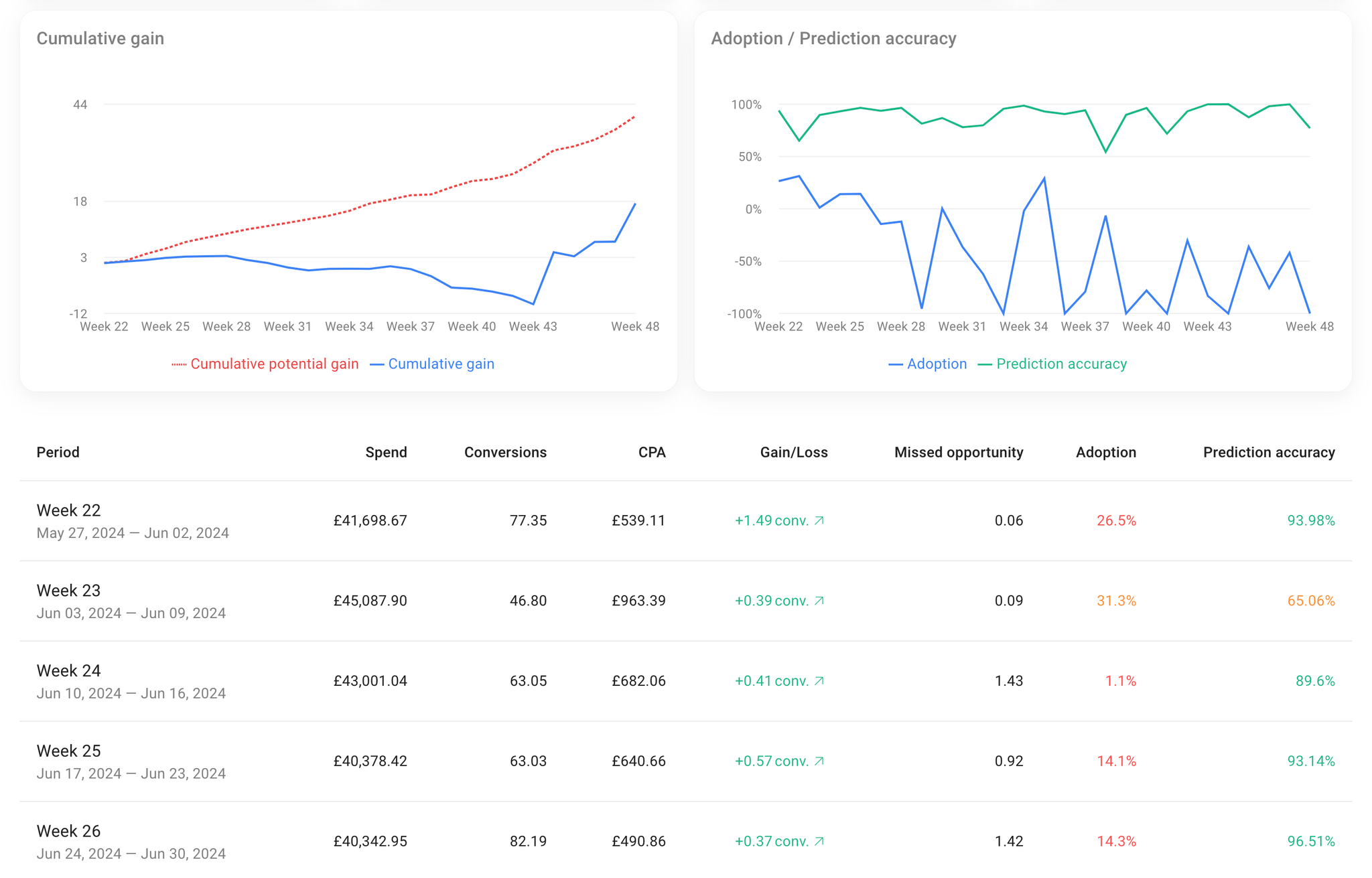The image size is (1372, 878).
Task: Click the prediction accuracy value 65.06%
Action: tap(1311, 601)
